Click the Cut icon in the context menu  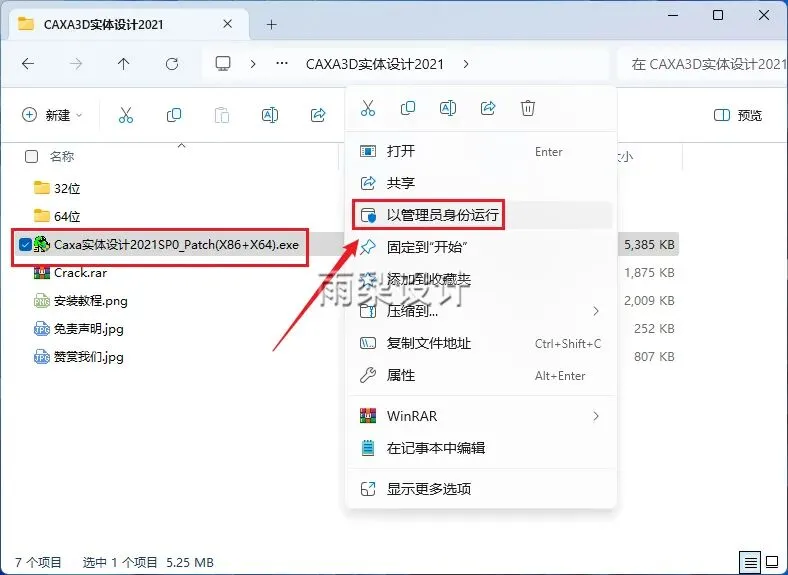click(x=368, y=108)
